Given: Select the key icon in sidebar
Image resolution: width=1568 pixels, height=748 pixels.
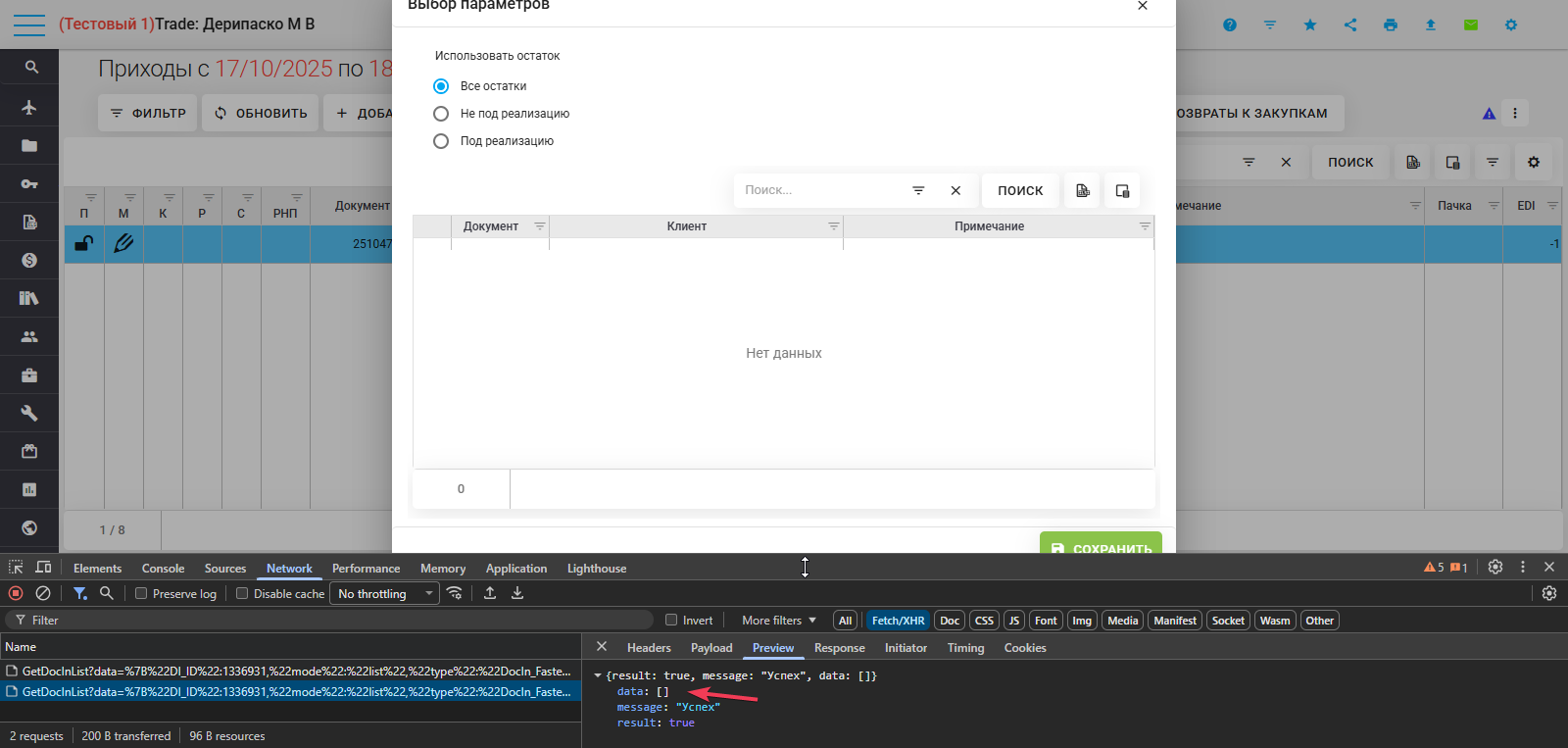Looking at the screenshot, I should pyautogui.click(x=29, y=183).
